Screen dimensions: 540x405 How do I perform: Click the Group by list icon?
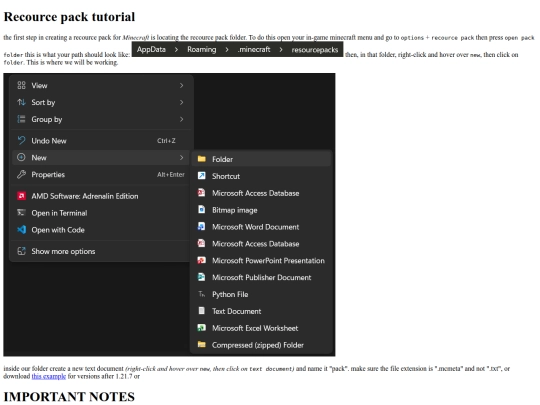[21, 119]
